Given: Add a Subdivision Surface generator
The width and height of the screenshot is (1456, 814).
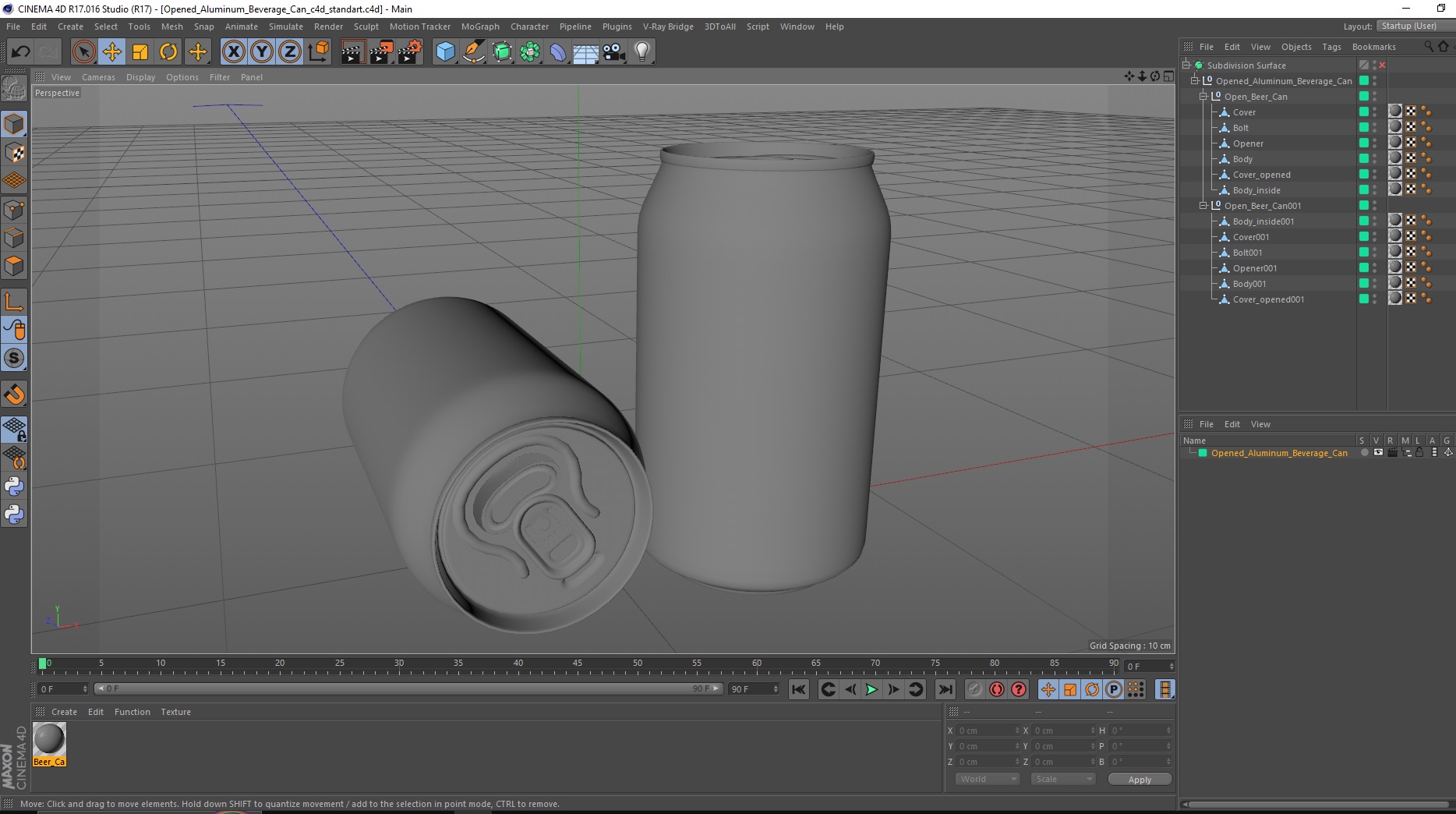Looking at the screenshot, I should tap(502, 52).
